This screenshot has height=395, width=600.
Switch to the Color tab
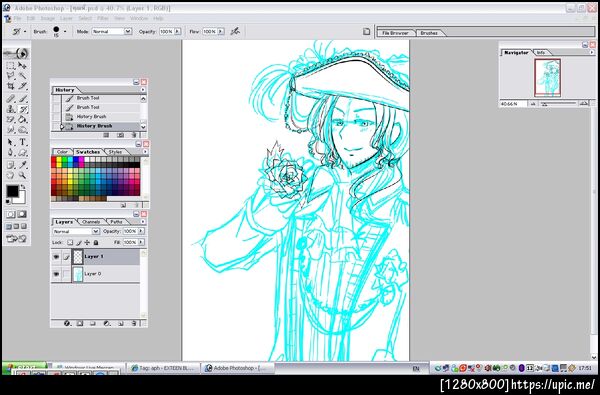(62, 152)
